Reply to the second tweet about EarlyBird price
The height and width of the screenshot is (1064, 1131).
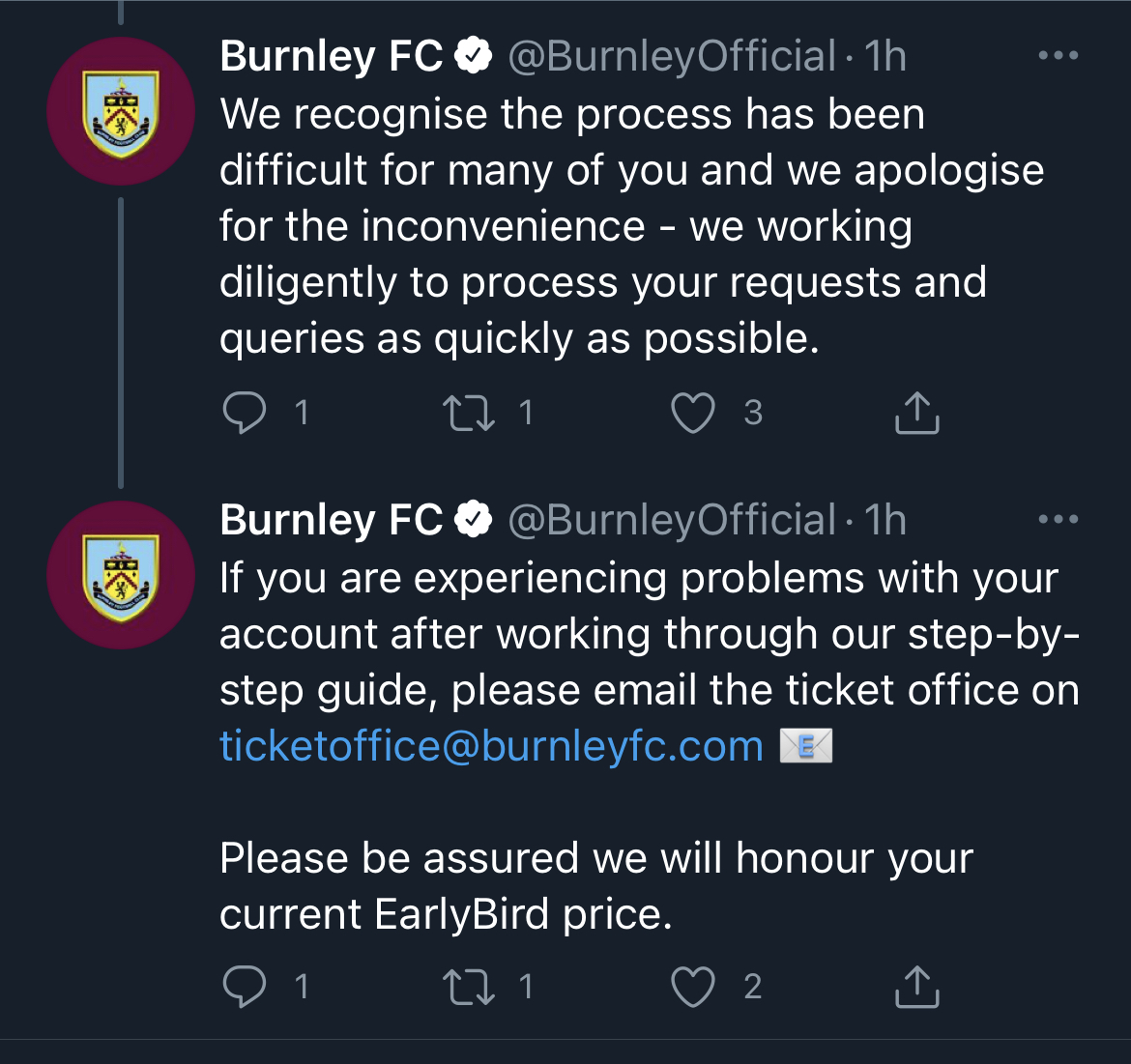coord(245,987)
